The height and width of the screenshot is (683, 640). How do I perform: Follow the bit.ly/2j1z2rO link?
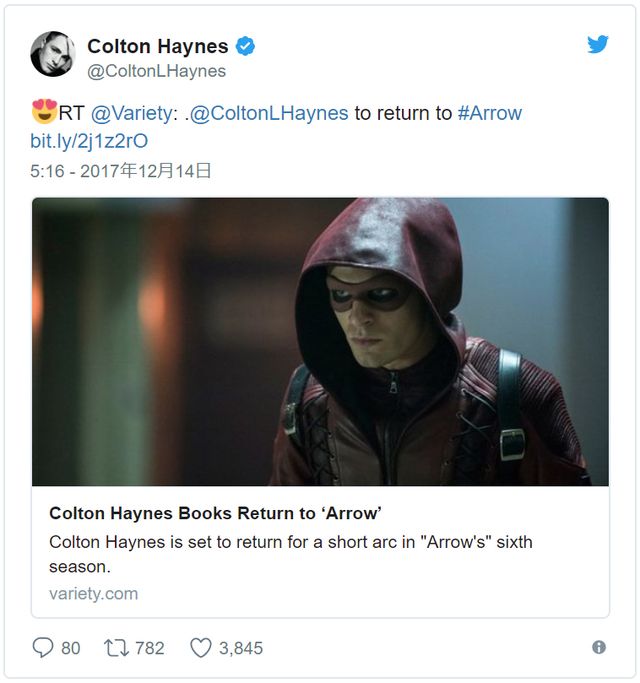[89, 141]
